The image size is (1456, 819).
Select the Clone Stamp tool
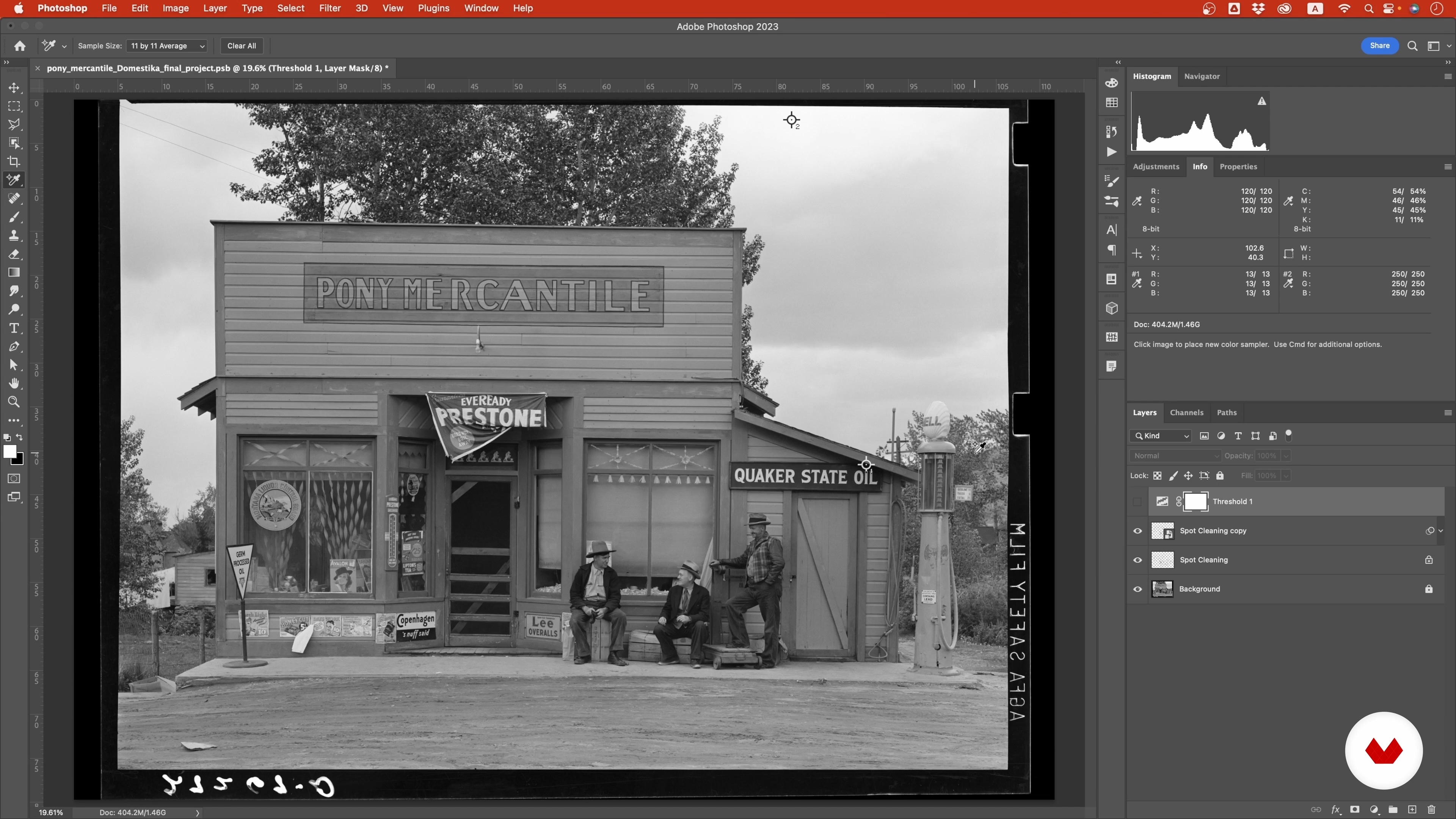(x=14, y=236)
